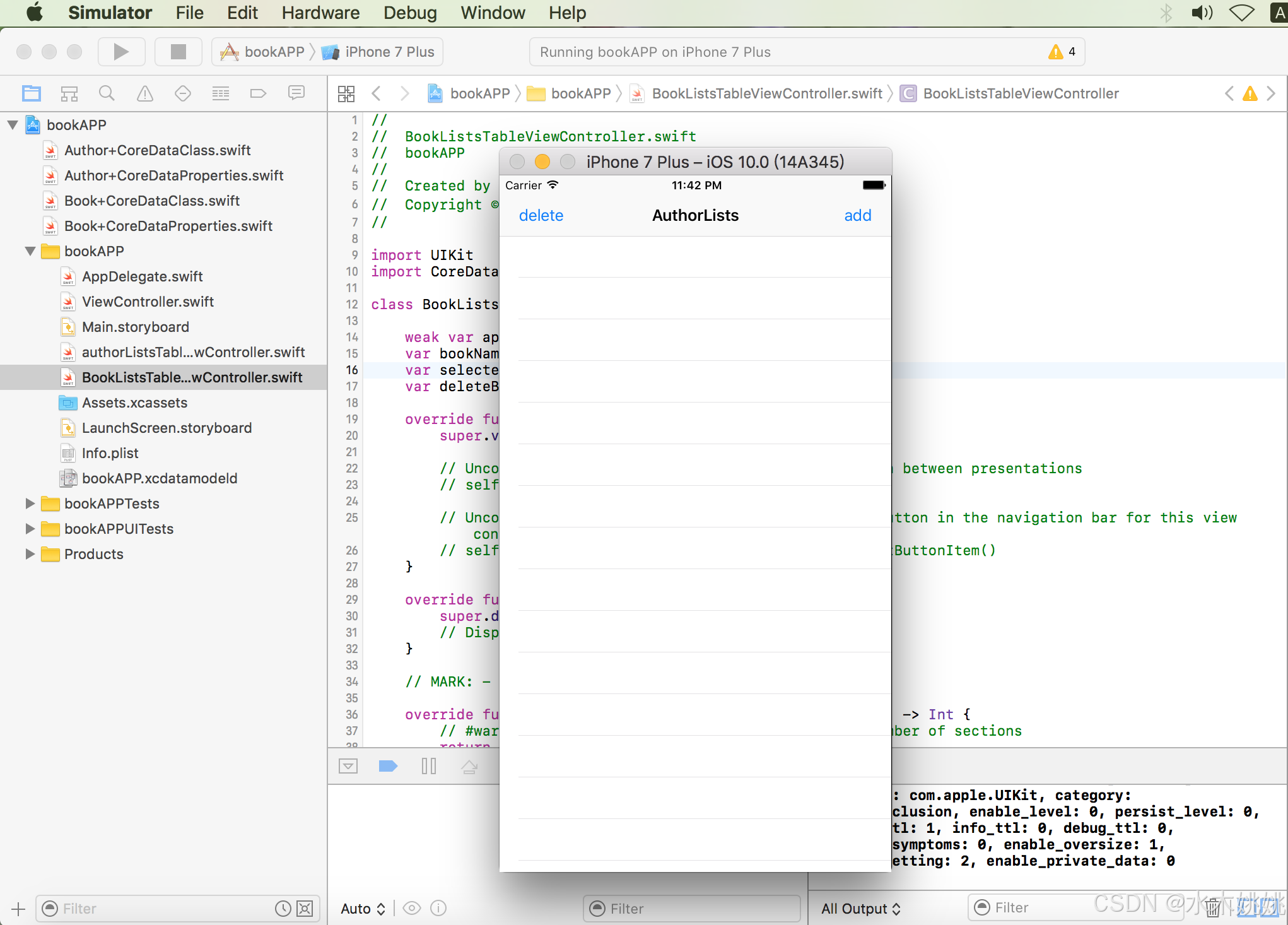Open the File menu
The image size is (1288, 925).
tap(189, 13)
